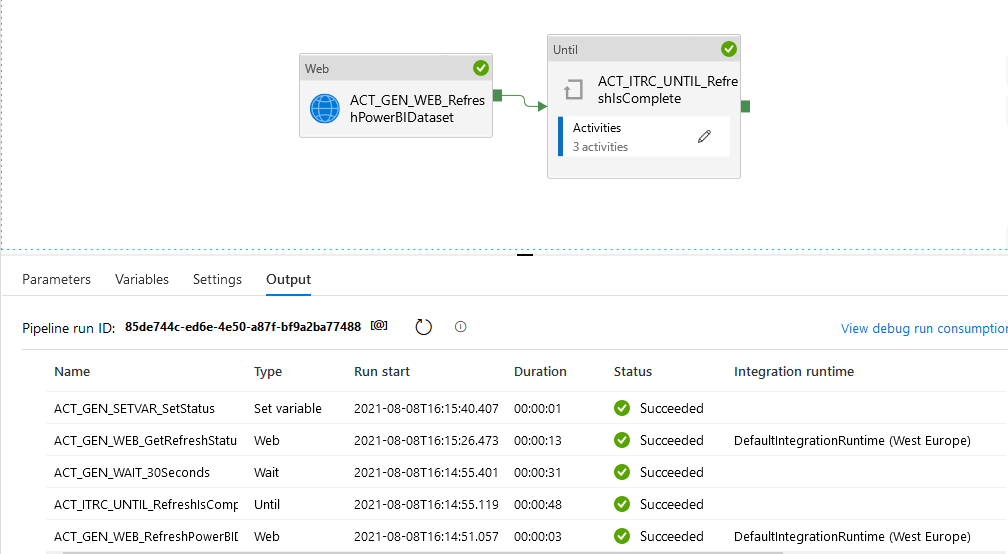Click the 00:00:48 duration cell
Viewport: 1008px width, 554px height.
coord(537,505)
